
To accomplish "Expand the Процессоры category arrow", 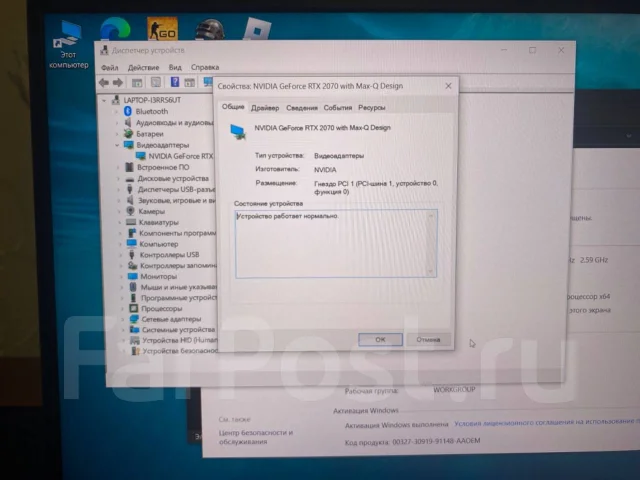I will tap(122, 308).
